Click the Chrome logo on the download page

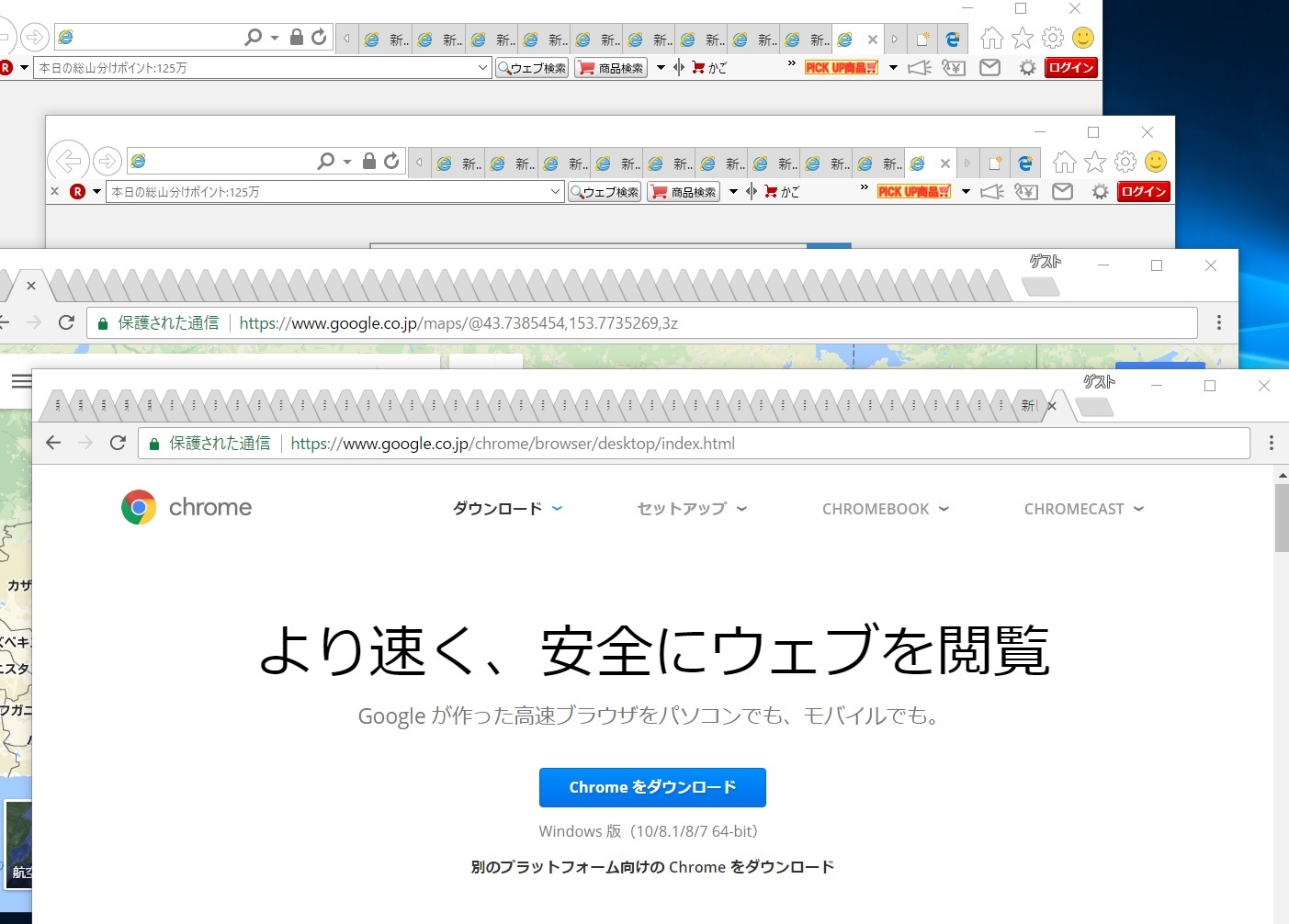138,506
